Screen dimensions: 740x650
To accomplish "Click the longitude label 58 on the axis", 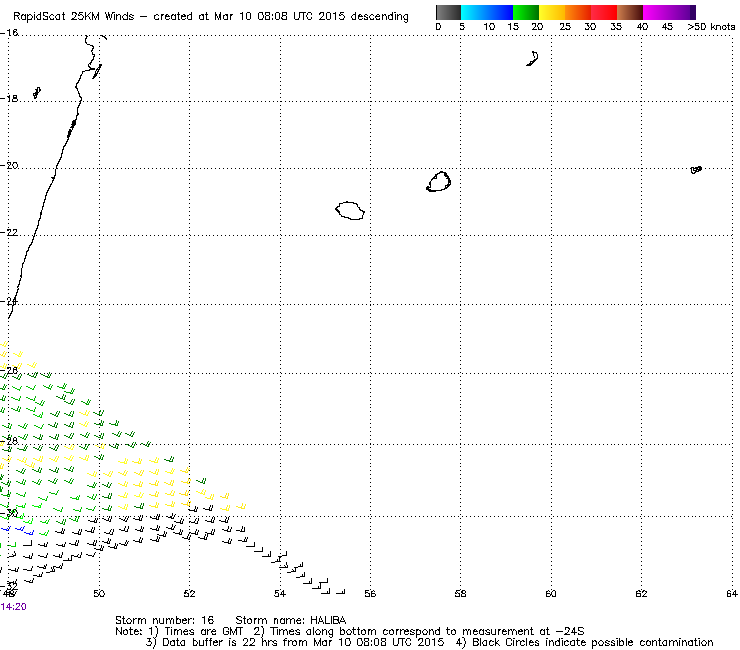I will [x=461, y=593].
